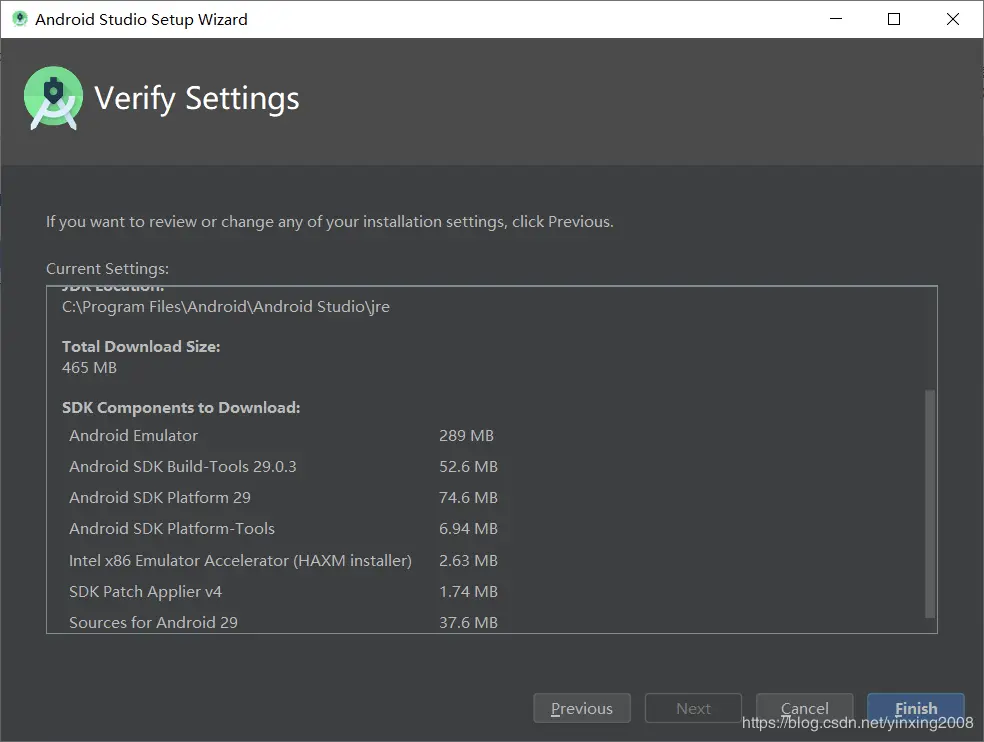Click the SDK Components to Download heading

pos(181,408)
